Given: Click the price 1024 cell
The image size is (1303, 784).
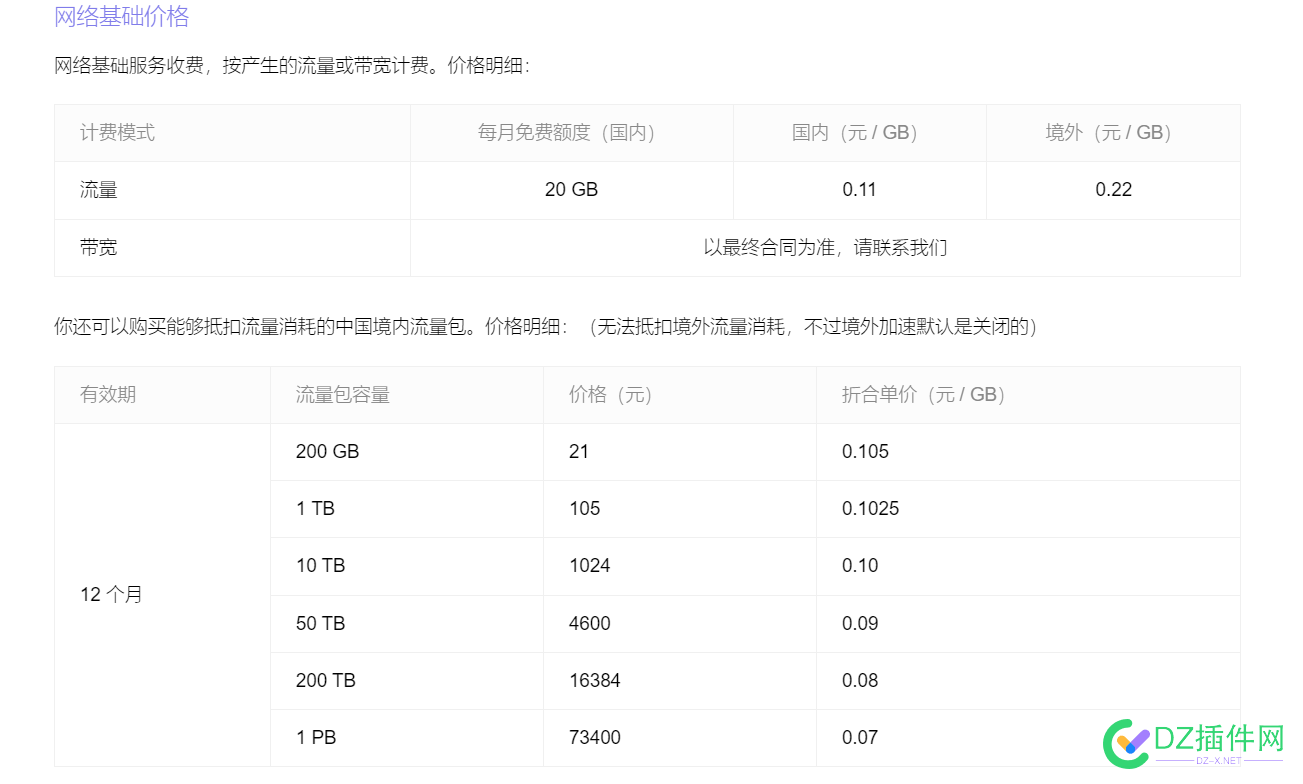Looking at the screenshot, I should [x=680, y=566].
